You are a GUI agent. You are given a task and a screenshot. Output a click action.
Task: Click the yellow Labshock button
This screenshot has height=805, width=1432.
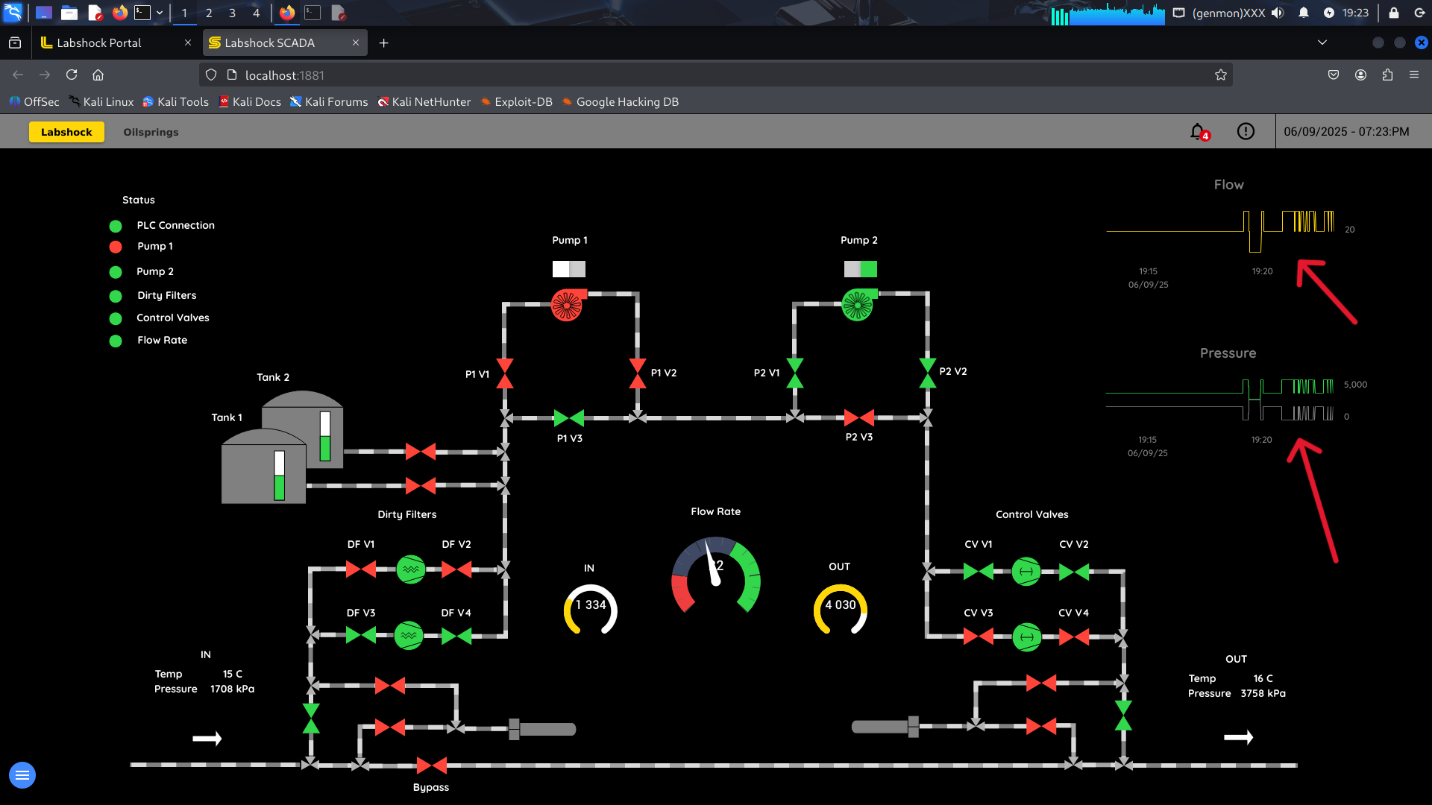point(66,132)
